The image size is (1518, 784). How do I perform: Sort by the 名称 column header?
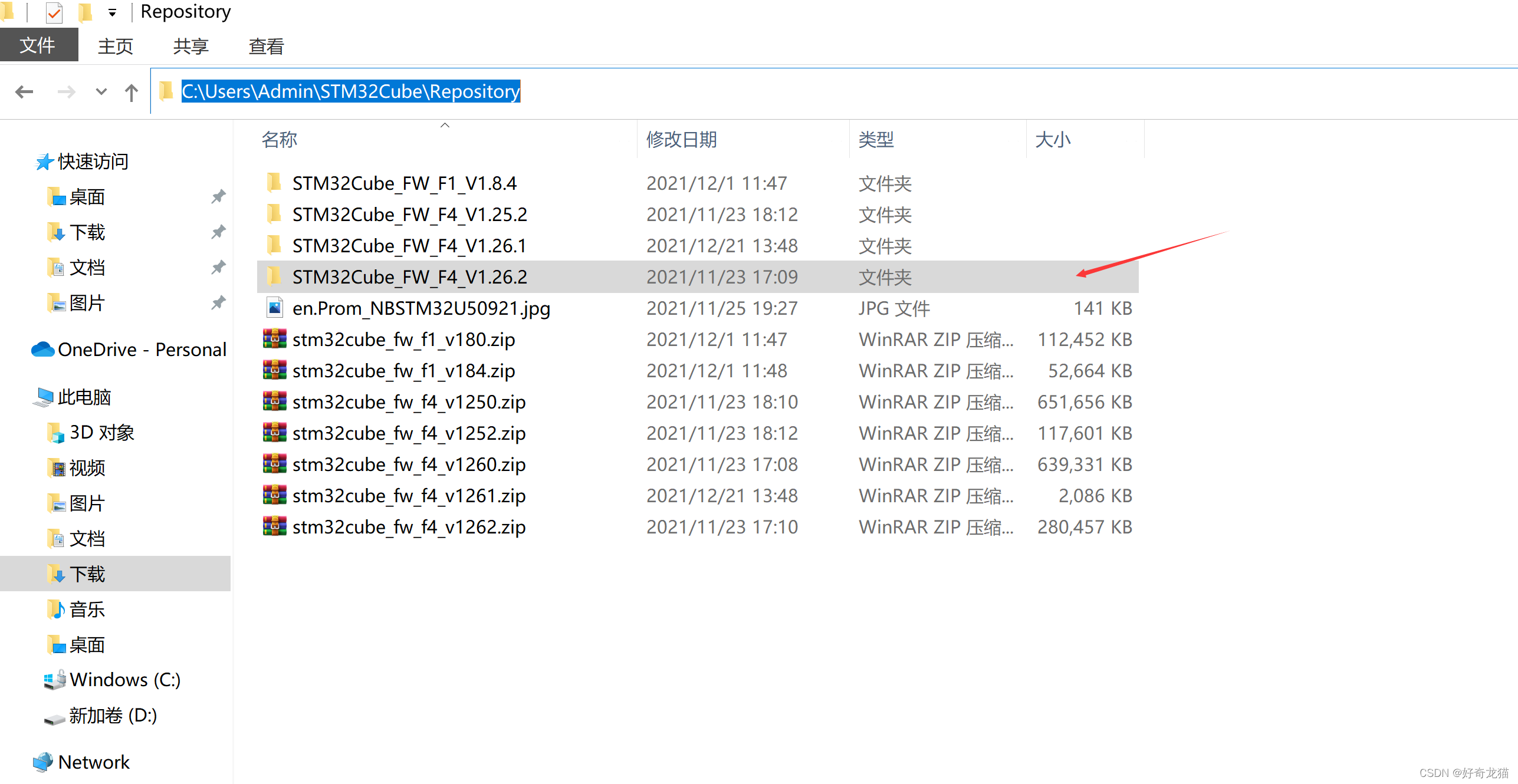[280, 140]
